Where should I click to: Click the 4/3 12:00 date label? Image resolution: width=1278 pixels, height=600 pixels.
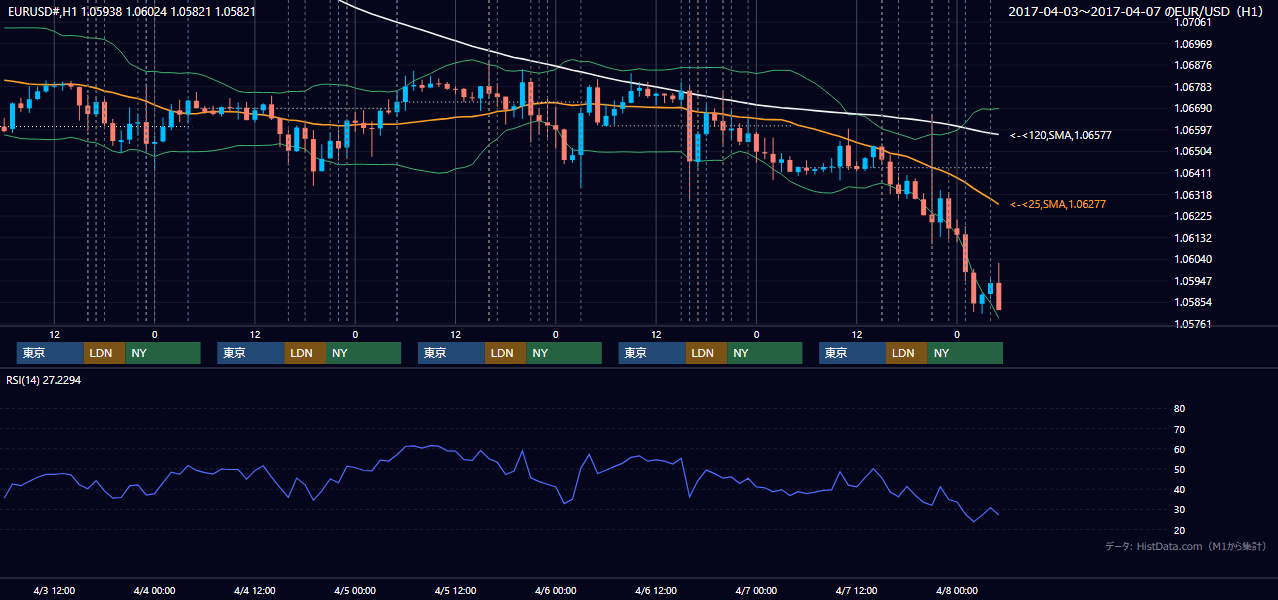tap(54, 591)
